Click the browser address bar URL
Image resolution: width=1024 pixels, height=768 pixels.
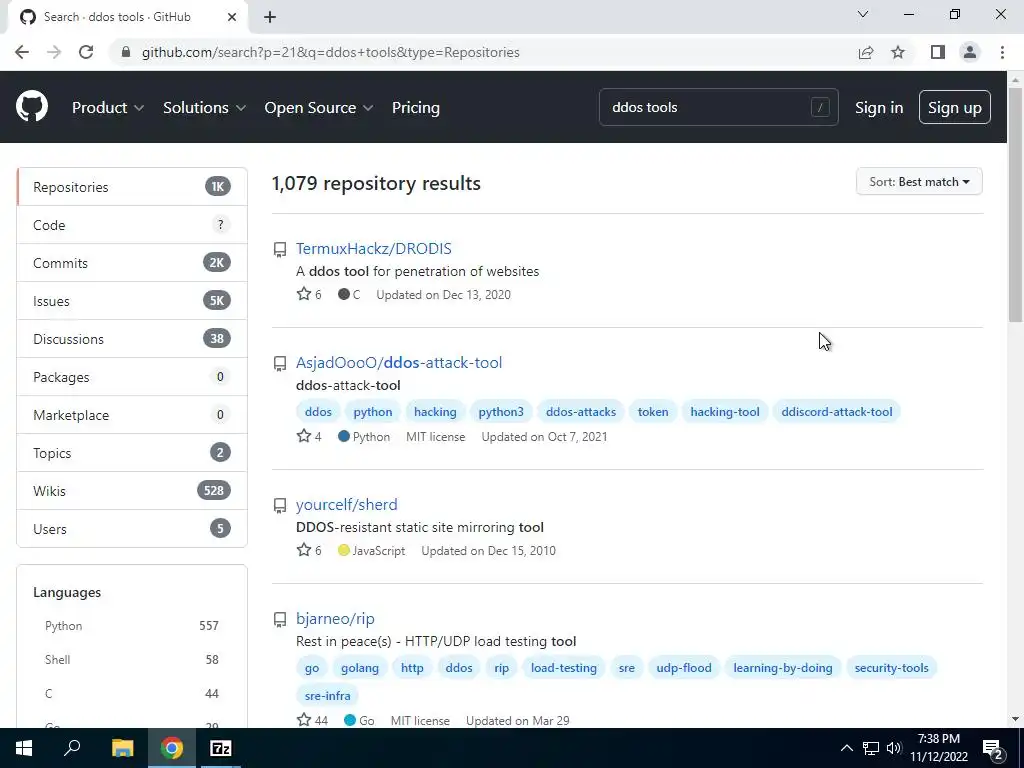click(330, 52)
